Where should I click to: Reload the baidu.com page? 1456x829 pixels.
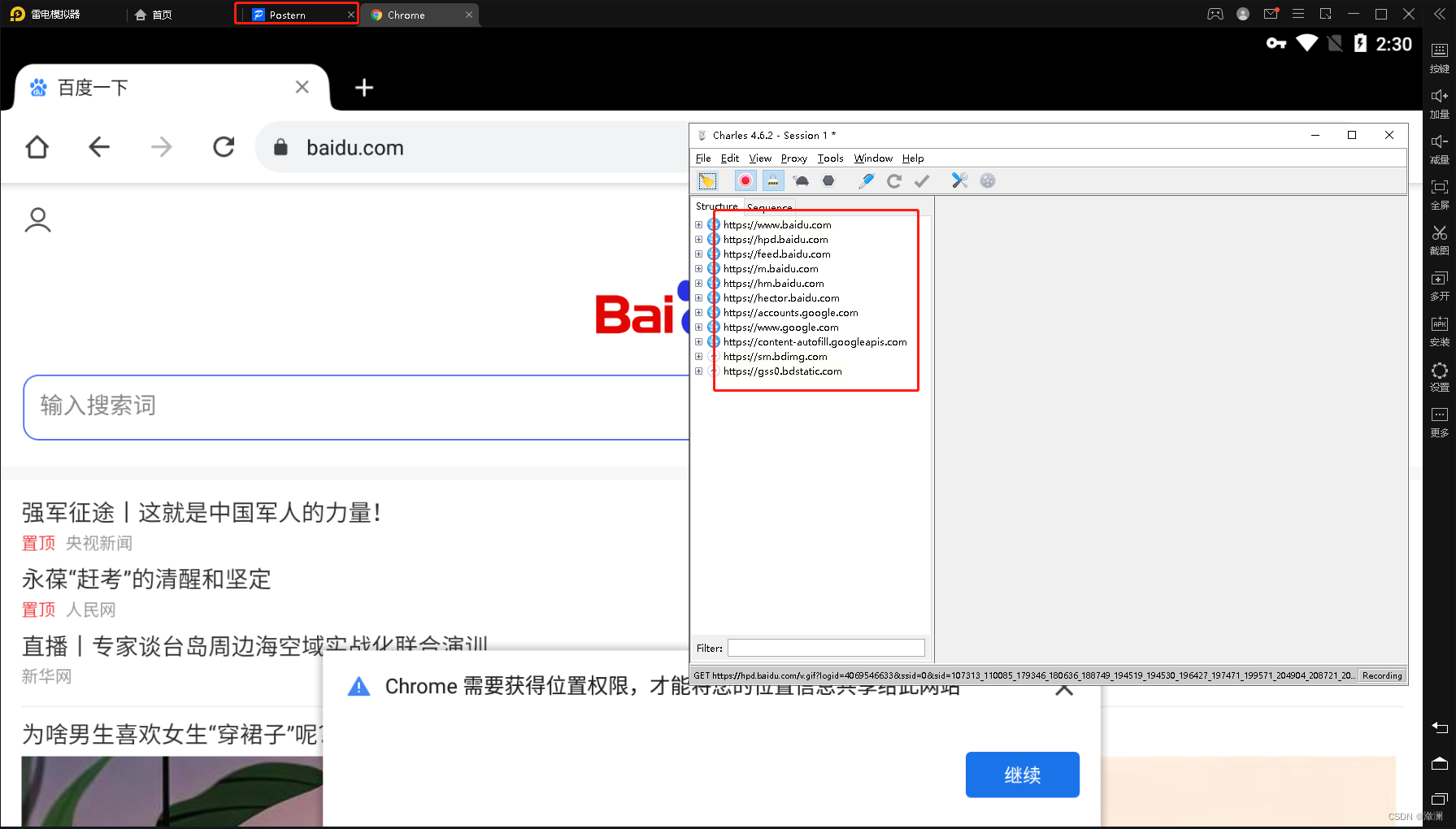tap(224, 147)
